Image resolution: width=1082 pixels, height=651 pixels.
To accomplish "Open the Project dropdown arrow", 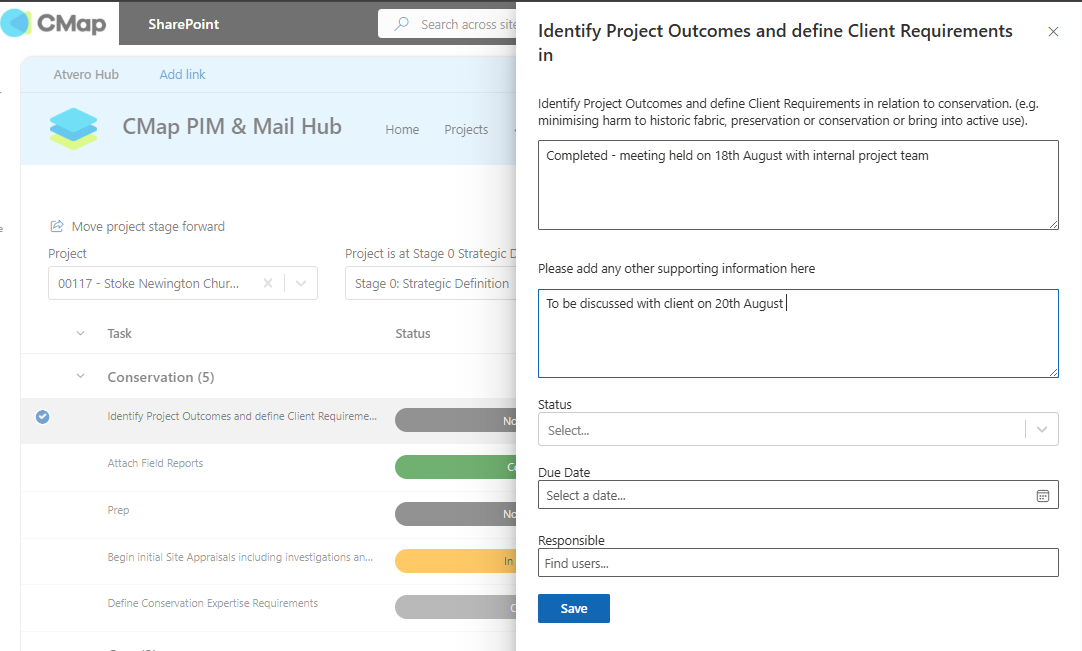I will (x=301, y=283).
